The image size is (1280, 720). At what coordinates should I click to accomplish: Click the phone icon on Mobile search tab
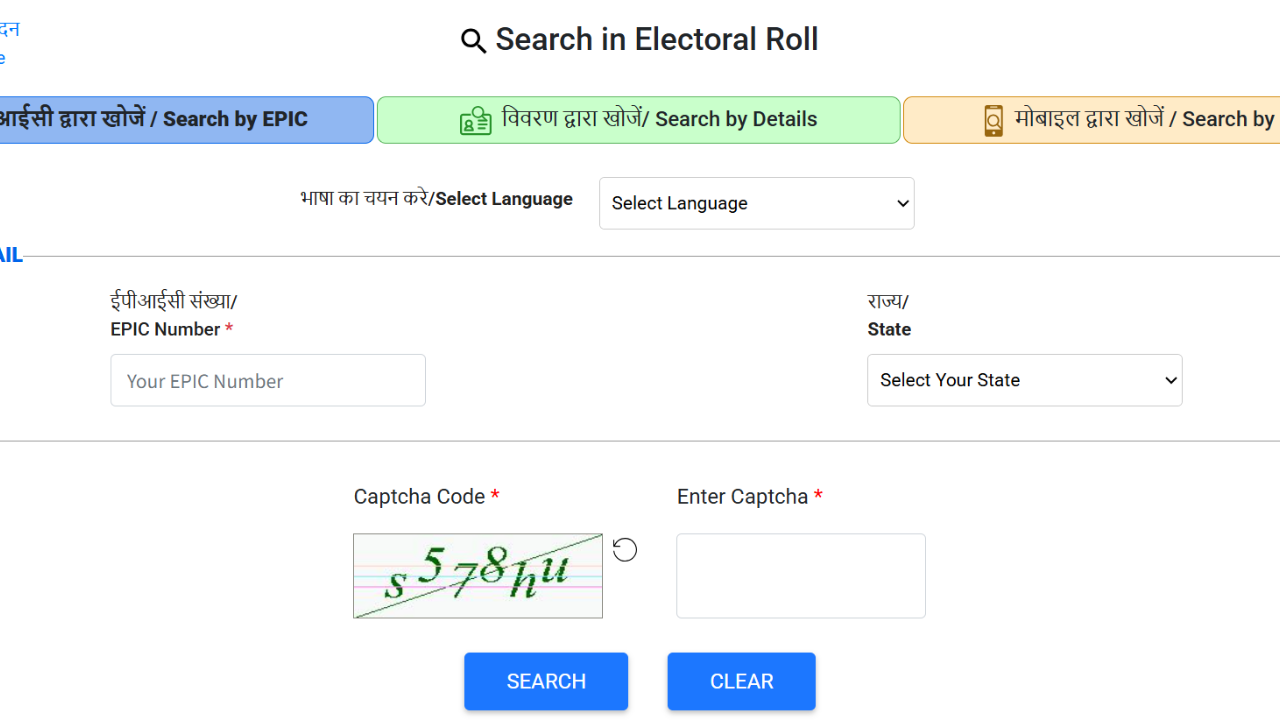[x=993, y=120]
